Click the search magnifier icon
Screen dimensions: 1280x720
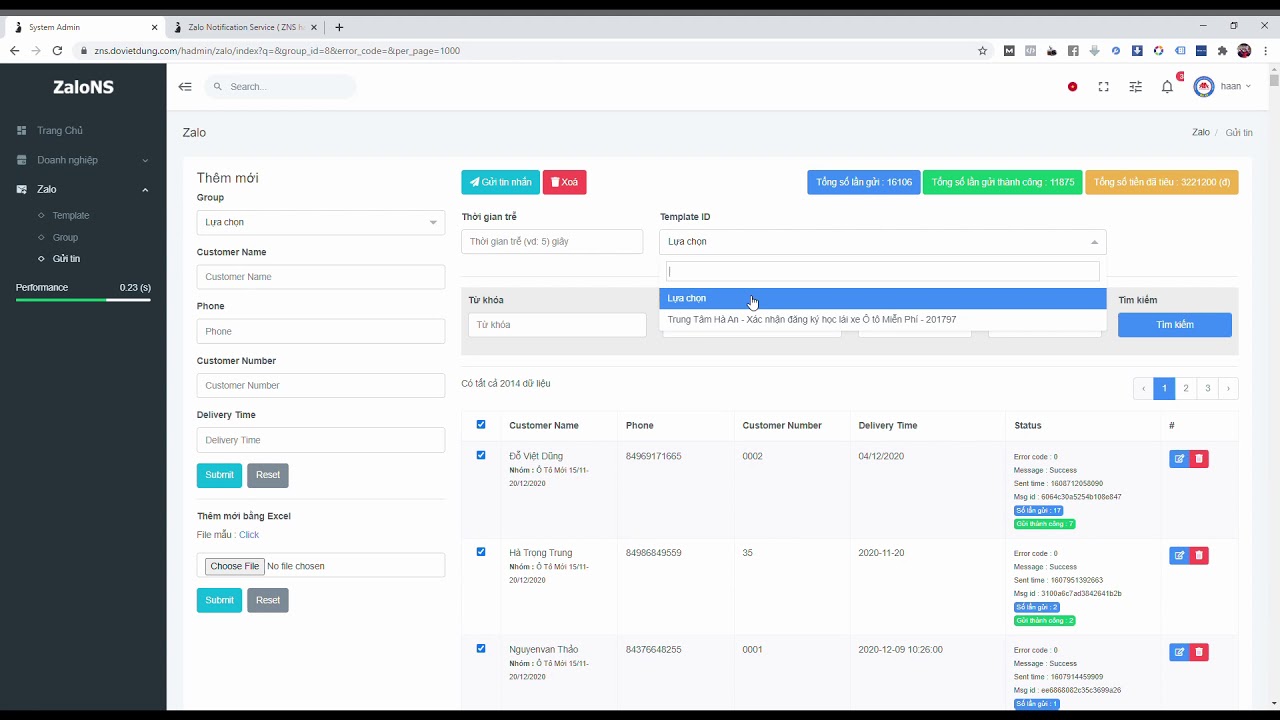(x=218, y=87)
